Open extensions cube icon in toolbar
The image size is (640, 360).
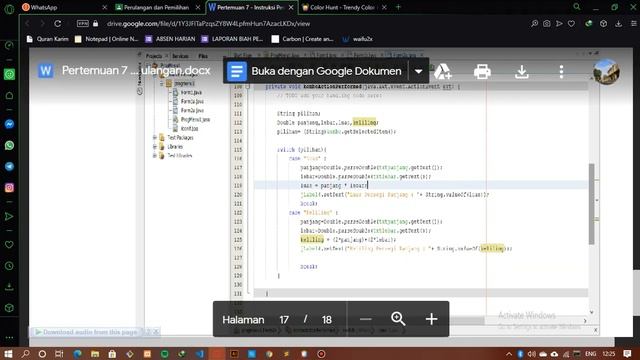point(603,24)
